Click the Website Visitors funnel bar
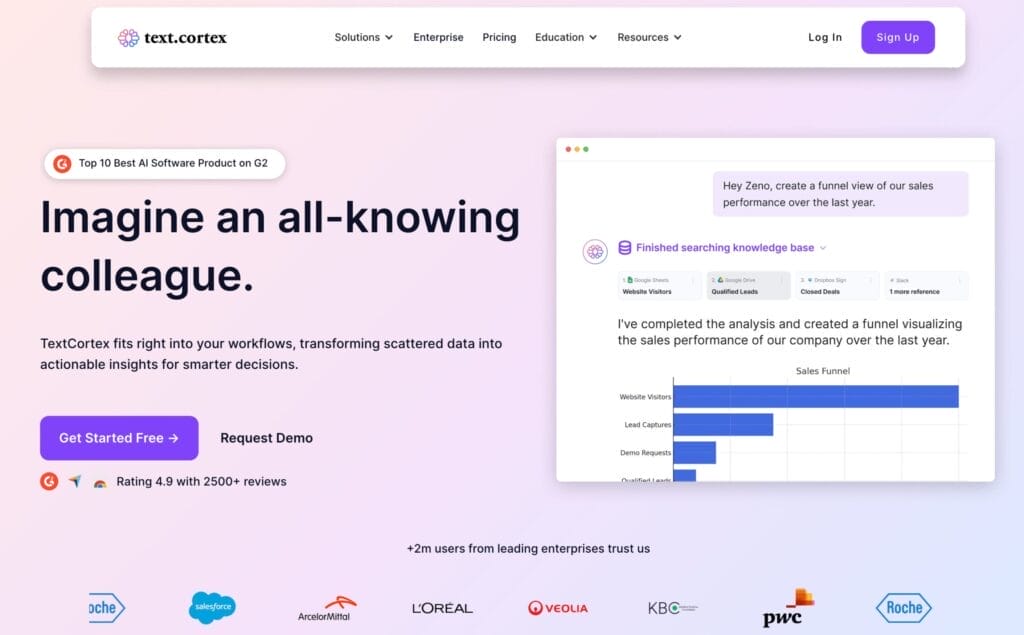 point(816,397)
